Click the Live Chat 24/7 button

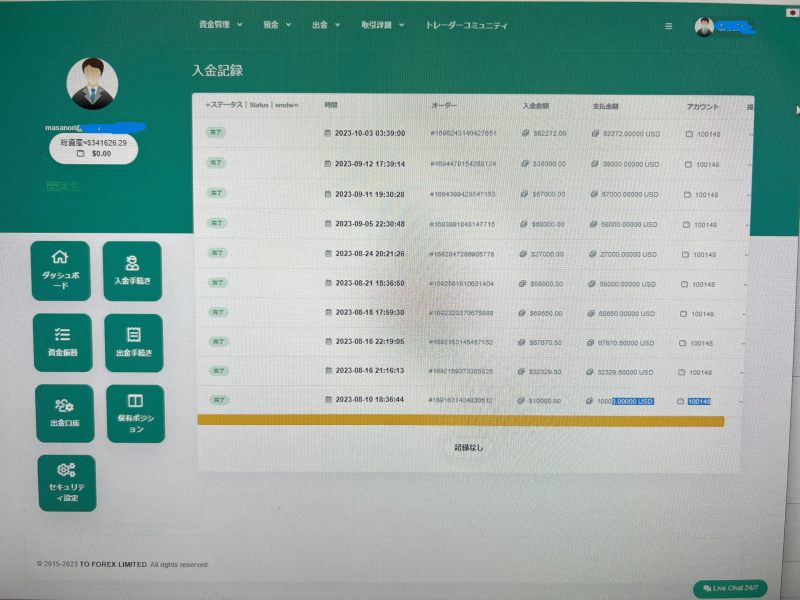click(x=730, y=588)
